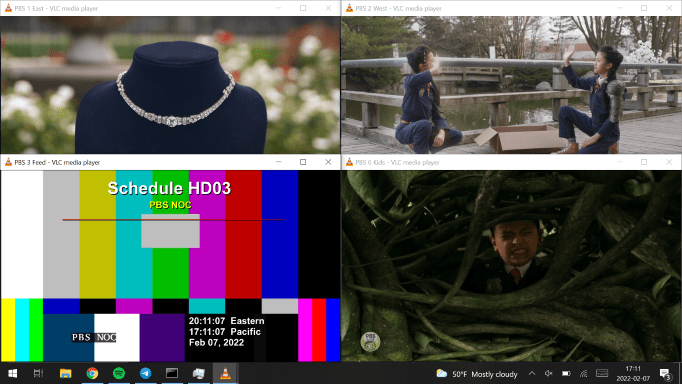Click the necklace video in PBS 1 East
Image resolution: width=682 pixels, height=384 pixels.
click(x=170, y=85)
